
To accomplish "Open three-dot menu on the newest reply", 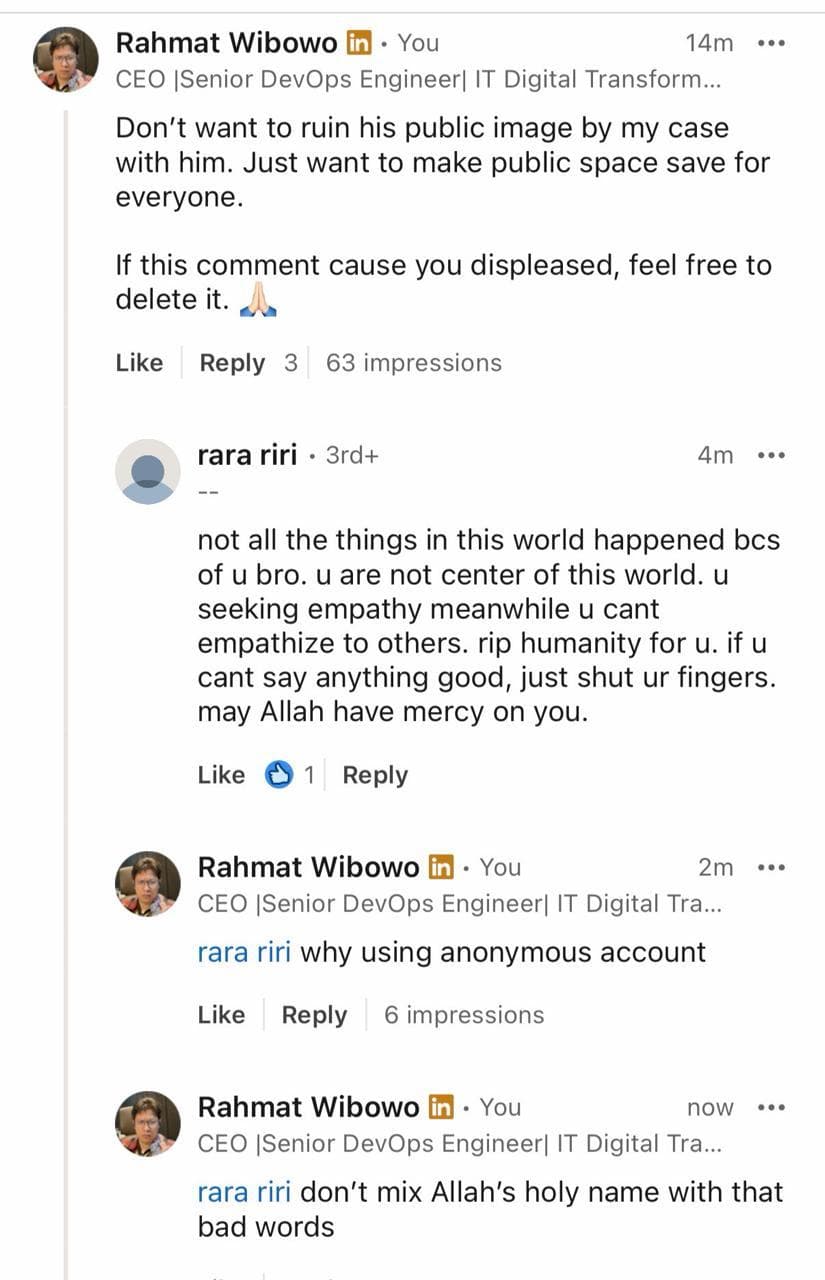I will [x=771, y=1107].
